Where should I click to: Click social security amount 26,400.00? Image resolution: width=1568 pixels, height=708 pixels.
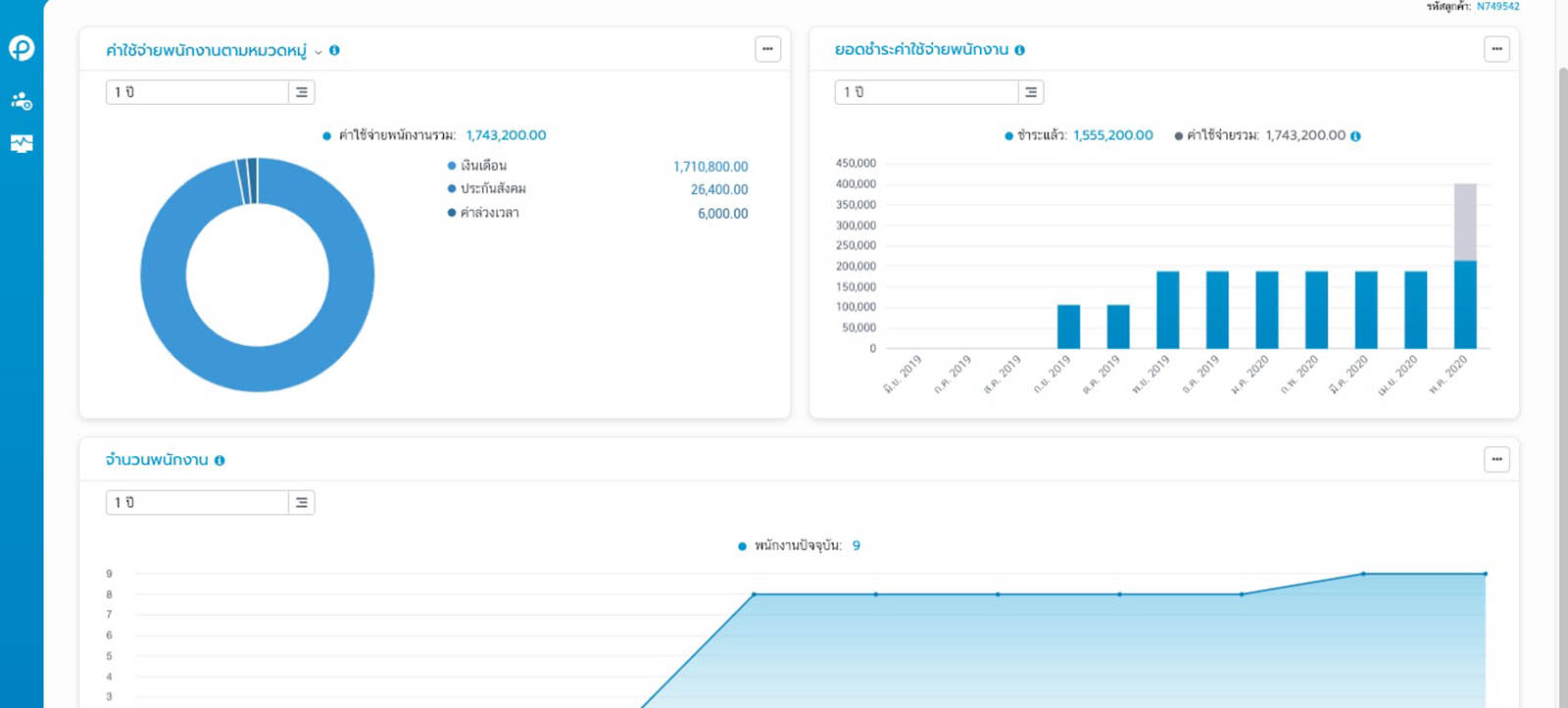click(719, 189)
